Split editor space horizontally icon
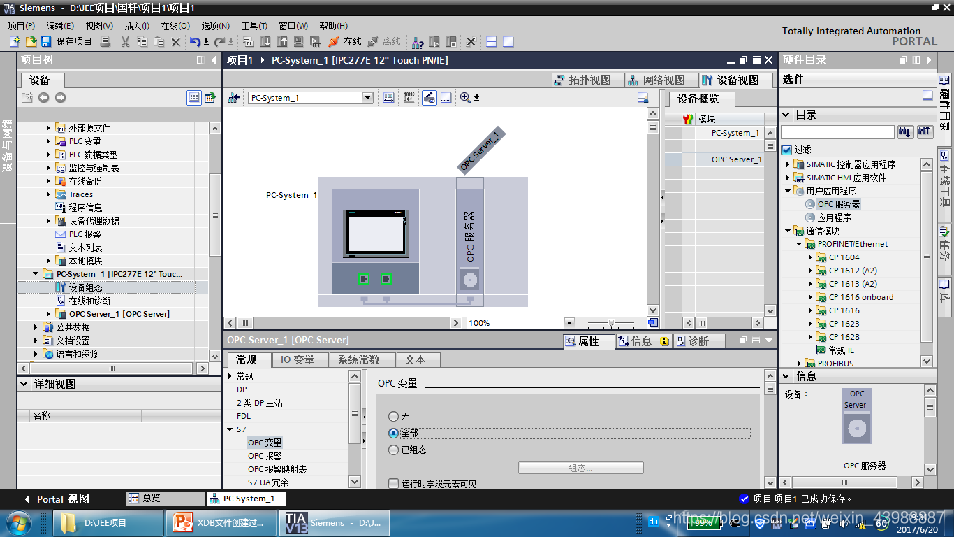Screen dimensions: 955x537 click(x=491, y=42)
